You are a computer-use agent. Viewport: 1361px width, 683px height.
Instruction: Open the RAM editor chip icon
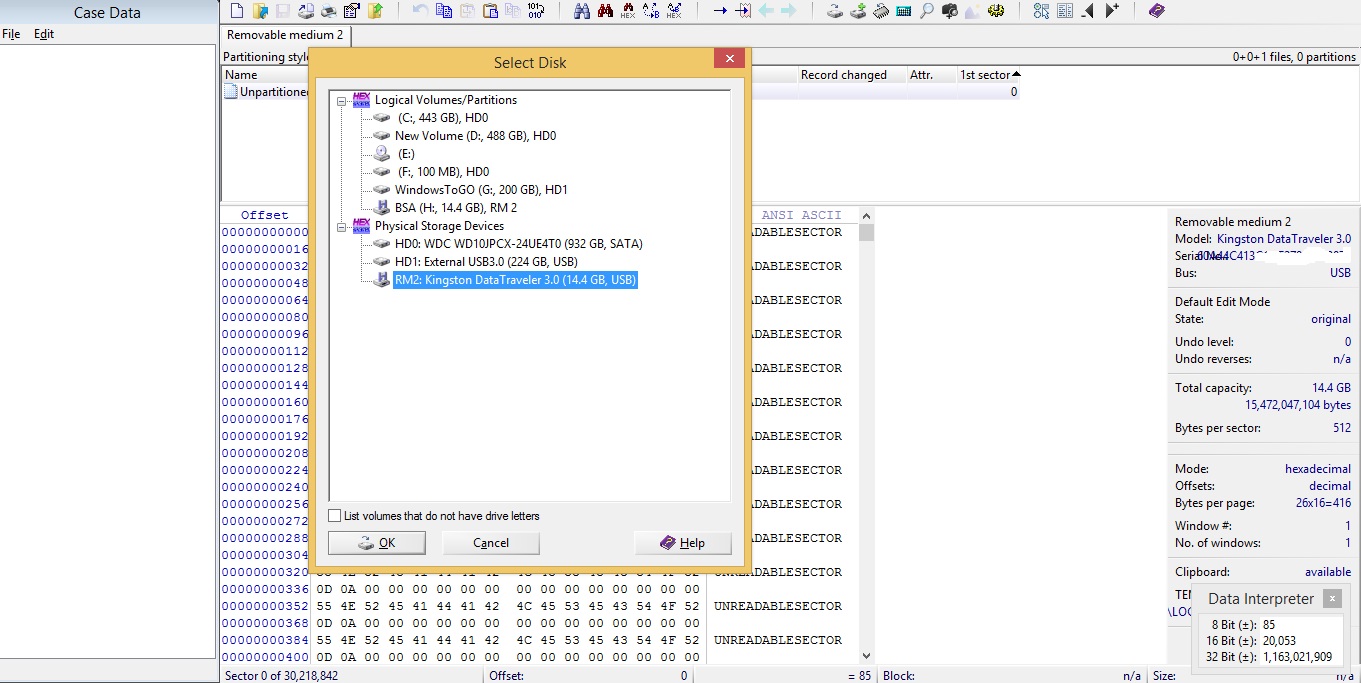(881, 11)
